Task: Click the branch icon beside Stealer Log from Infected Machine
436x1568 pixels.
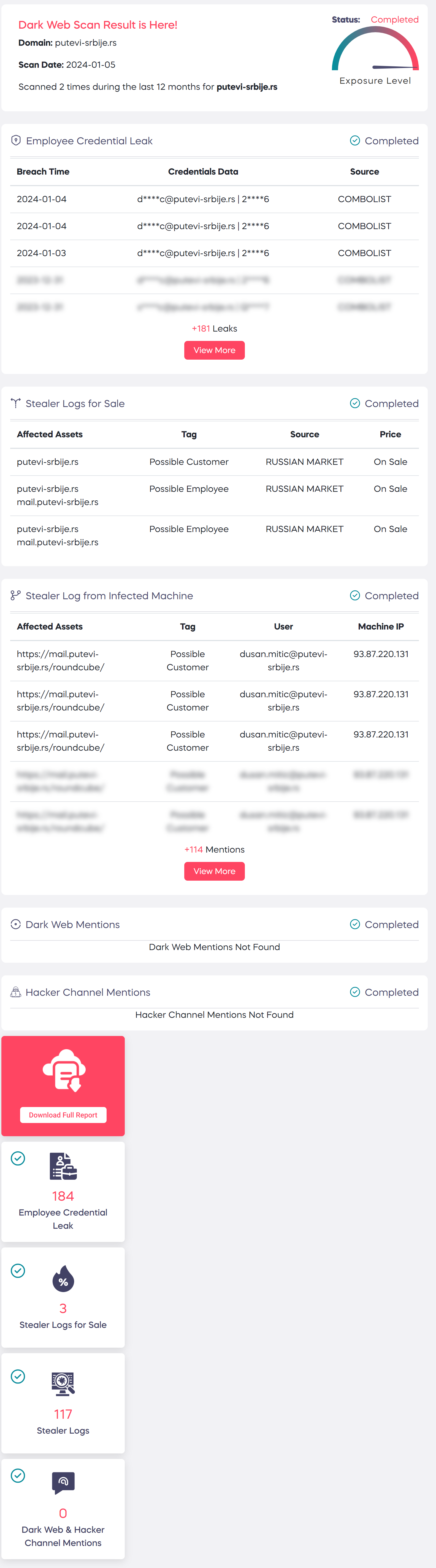Action: (16, 596)
